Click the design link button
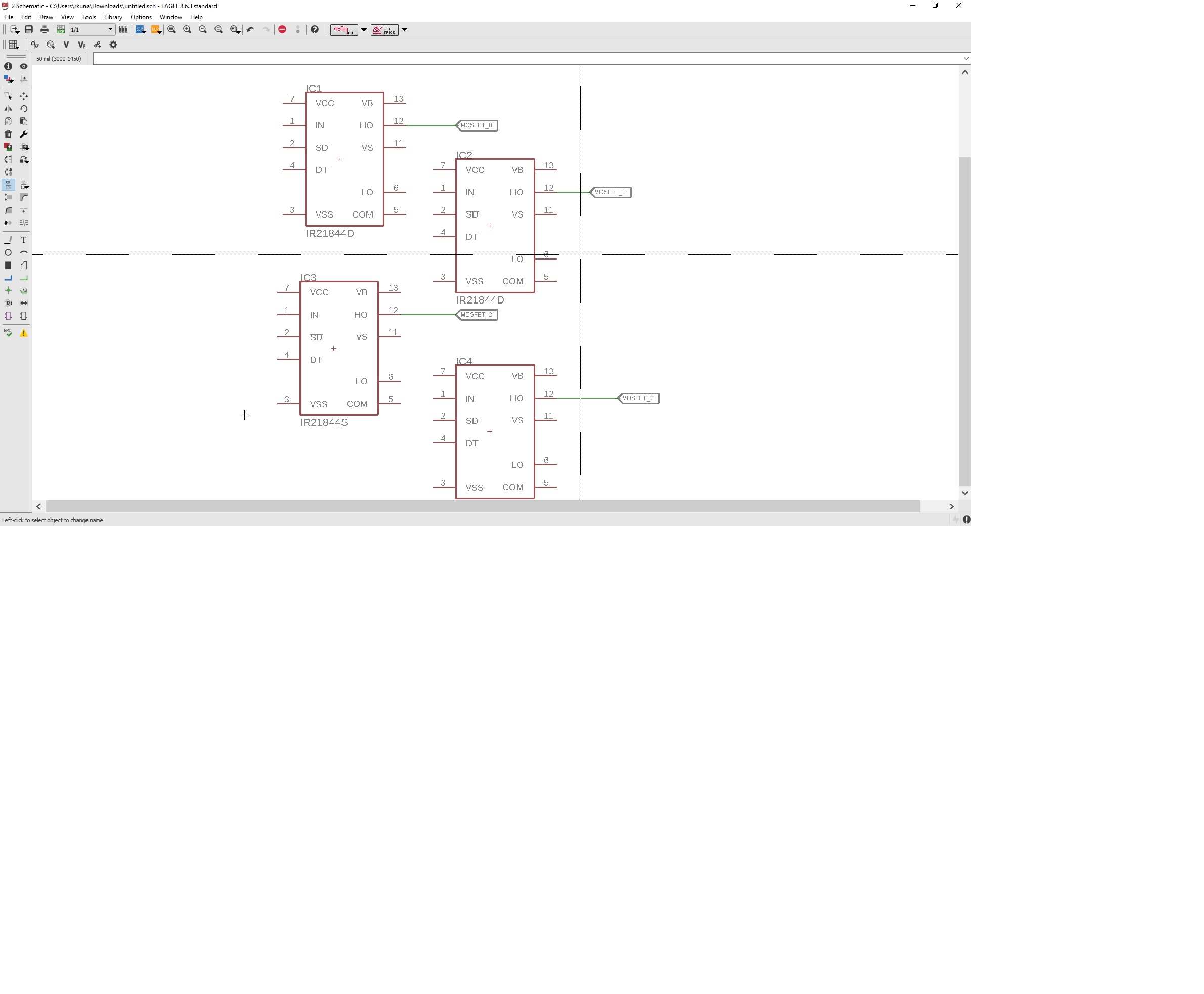1204x994 pixels. pos(343,30)
